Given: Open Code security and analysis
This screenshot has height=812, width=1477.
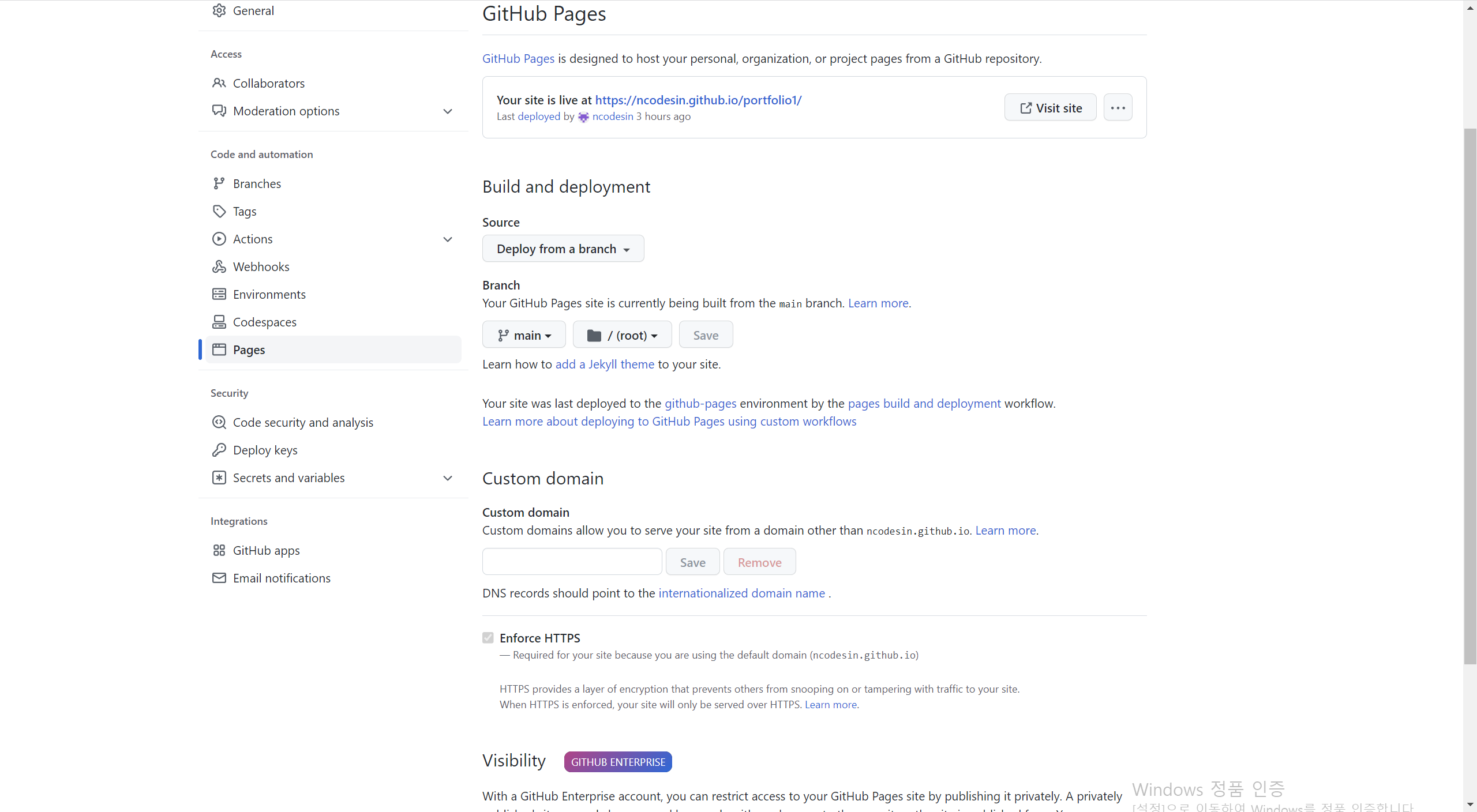Looking at the screenshot, I should click(333, 422).
